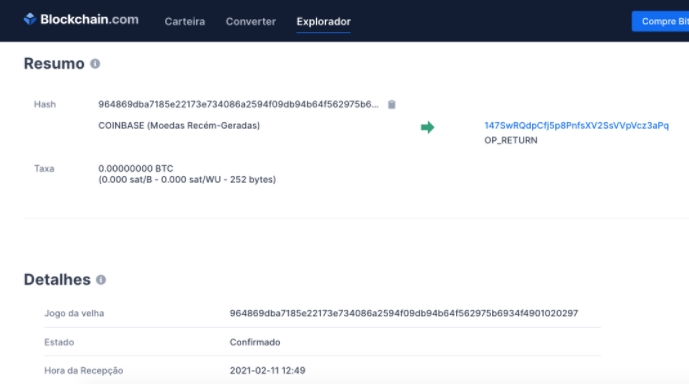This screenshot has width=689, height=384.
Task: Select the sat/B 252 bytes fee detail
Action: (x=187, y=180)
